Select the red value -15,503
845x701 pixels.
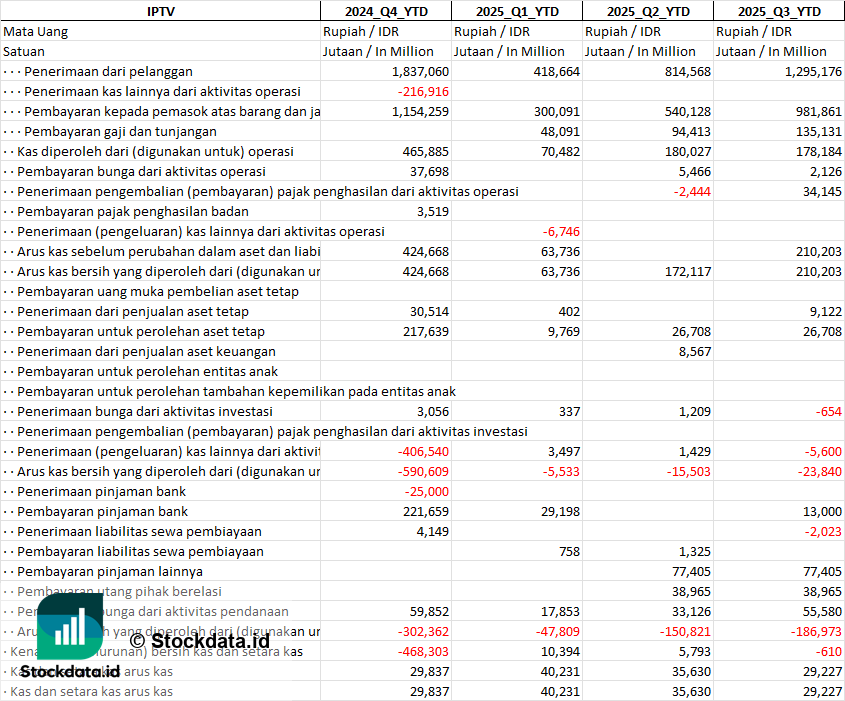click(689, 471)
